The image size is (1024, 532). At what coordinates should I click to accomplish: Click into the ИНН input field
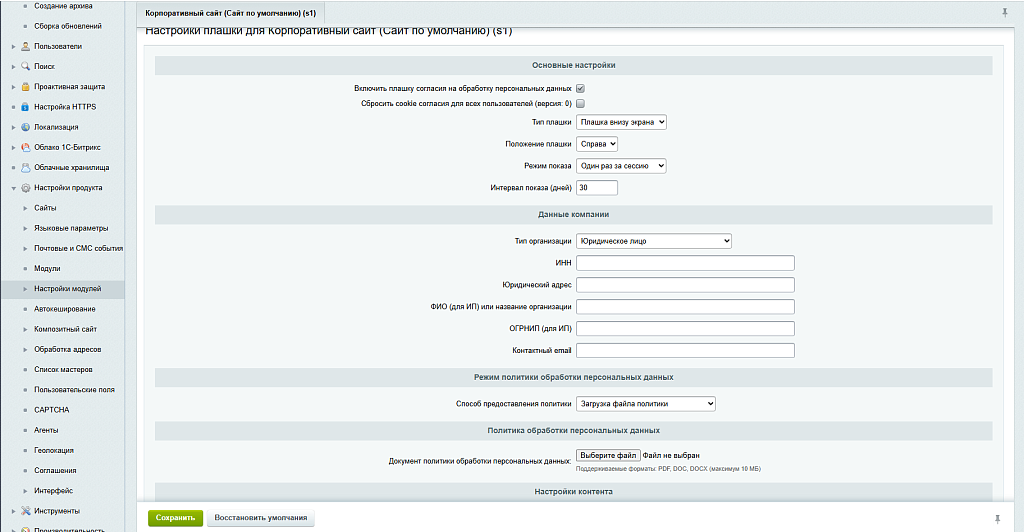coord(685,263)
